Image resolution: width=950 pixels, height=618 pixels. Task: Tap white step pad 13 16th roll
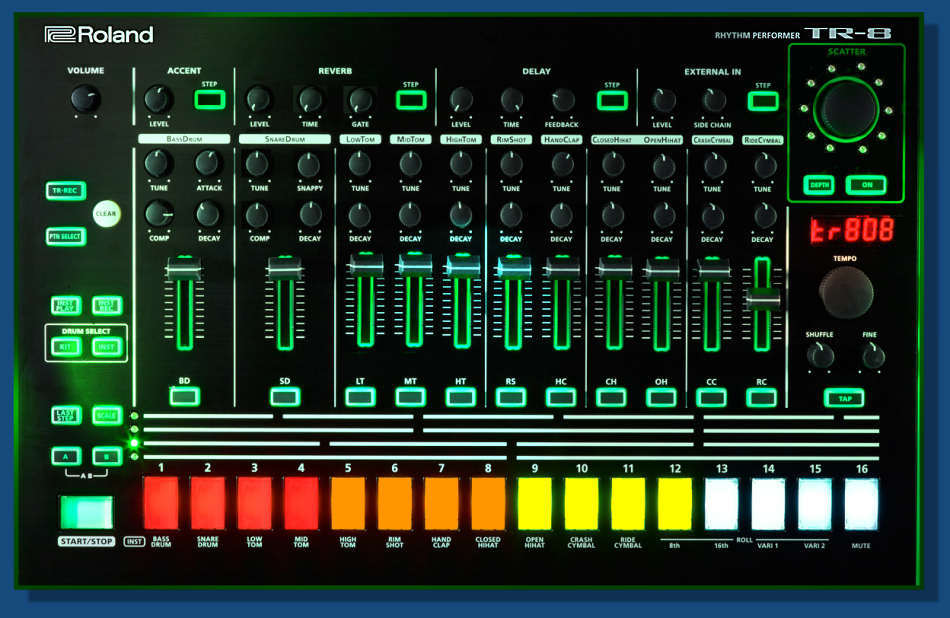point(722,503)
